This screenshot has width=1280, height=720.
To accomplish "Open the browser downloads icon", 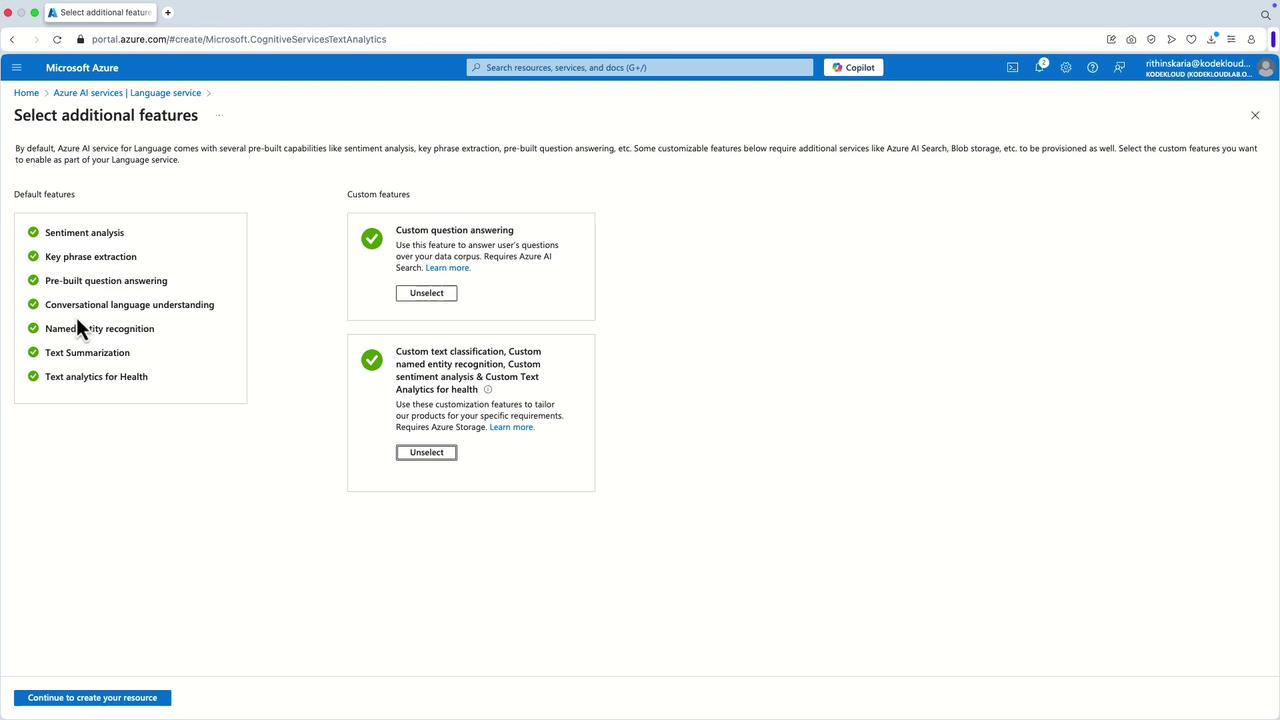I will tap(1211, 39).
